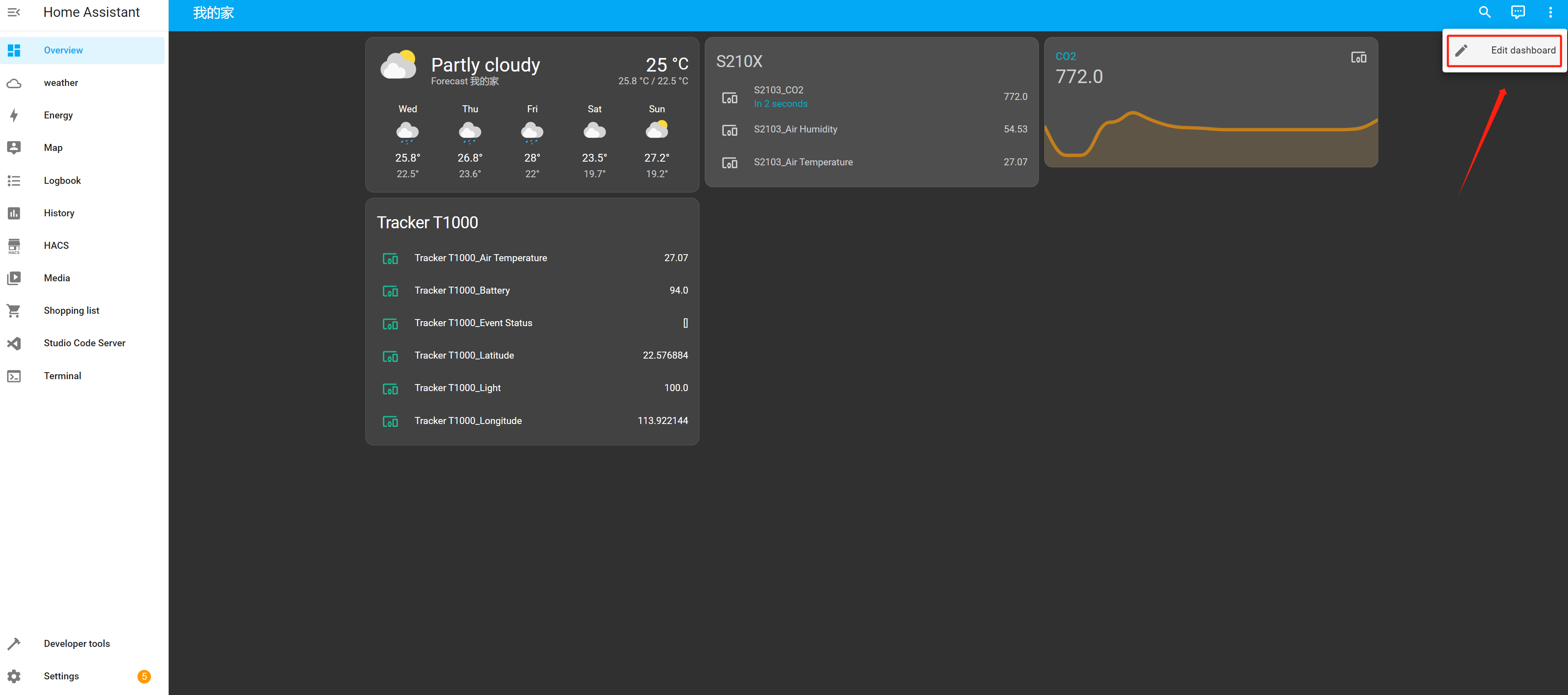1568x695 pixels.
Task: Click the Tracker T1000 card title
Action: click(x=427, y=223)
